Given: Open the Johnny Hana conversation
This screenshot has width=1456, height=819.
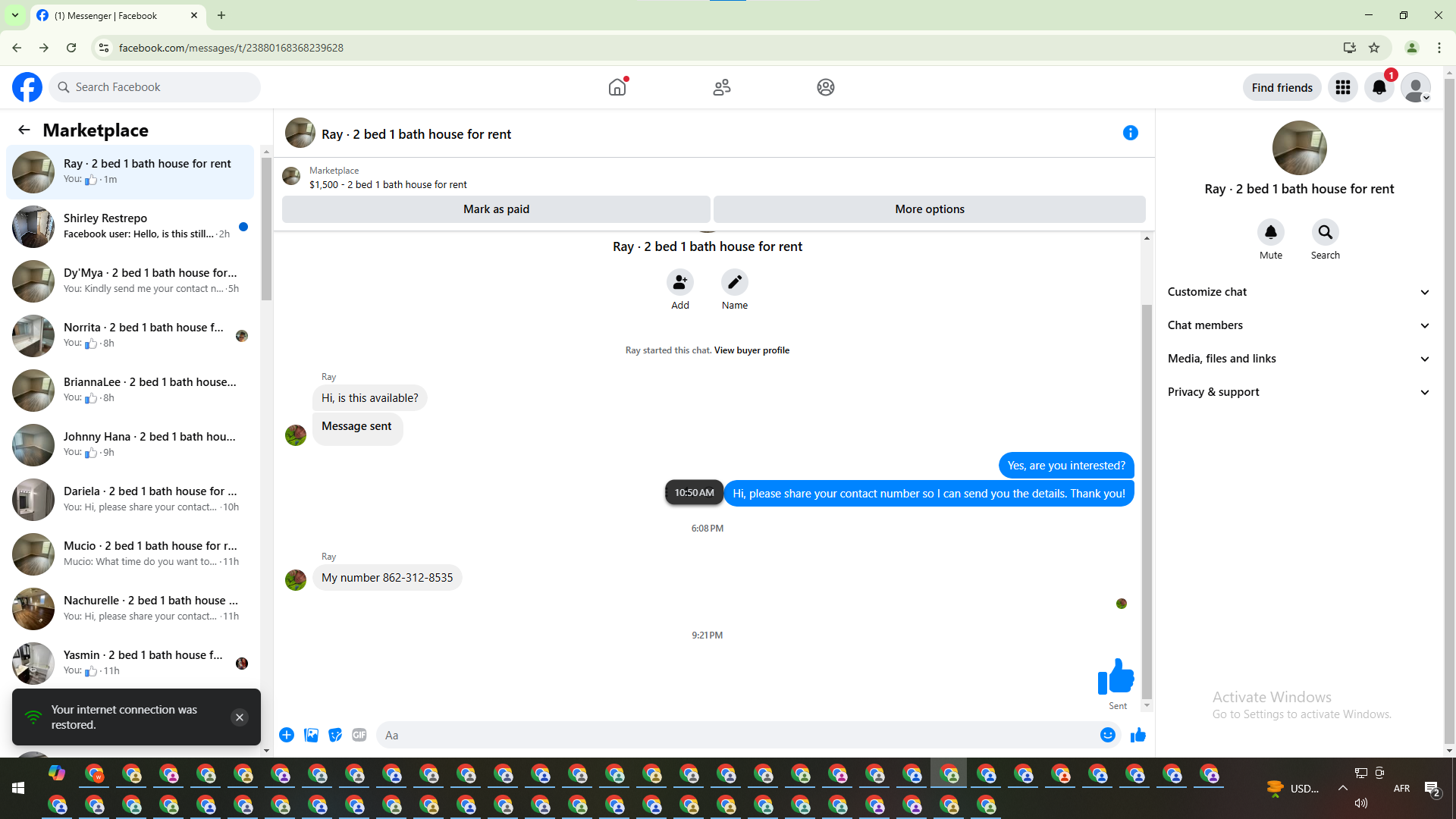Looking at the screenshot, I should point(130,445).
